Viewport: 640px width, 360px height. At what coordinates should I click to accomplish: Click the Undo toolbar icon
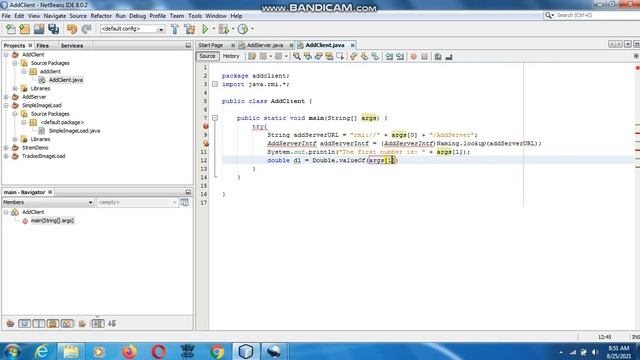point(72,29)
